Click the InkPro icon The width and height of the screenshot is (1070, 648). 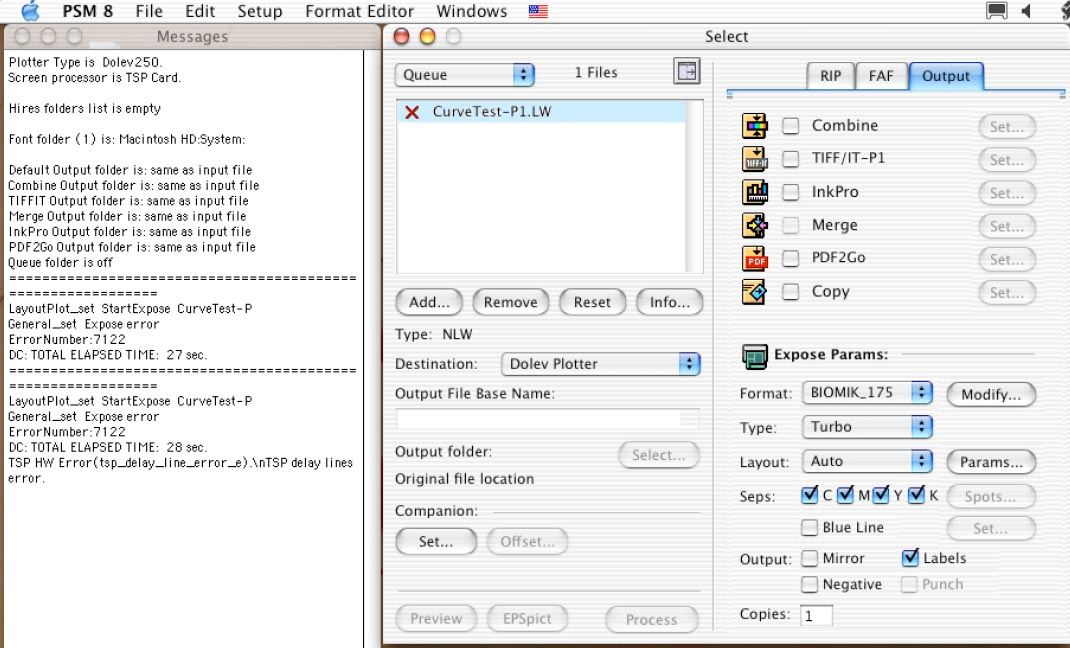tap(755, 192)
